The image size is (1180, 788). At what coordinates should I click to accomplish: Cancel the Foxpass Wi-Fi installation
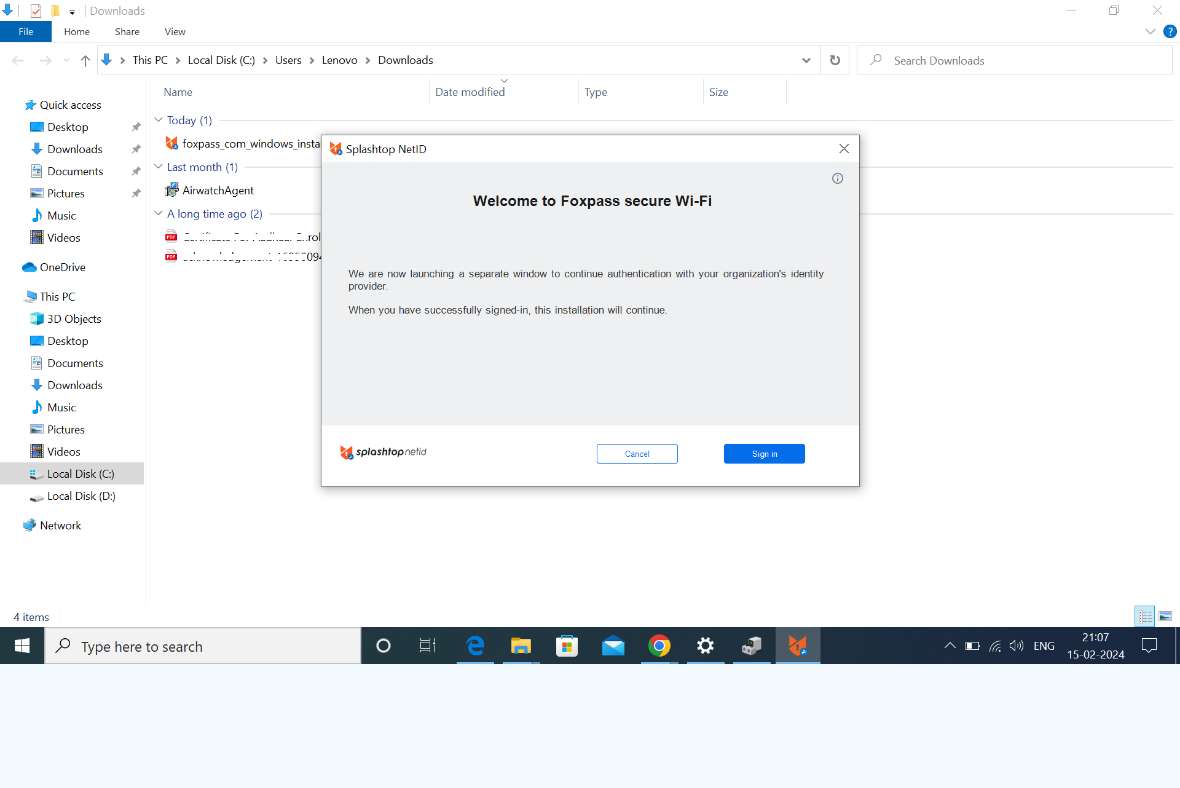click(x=637, y=453)
